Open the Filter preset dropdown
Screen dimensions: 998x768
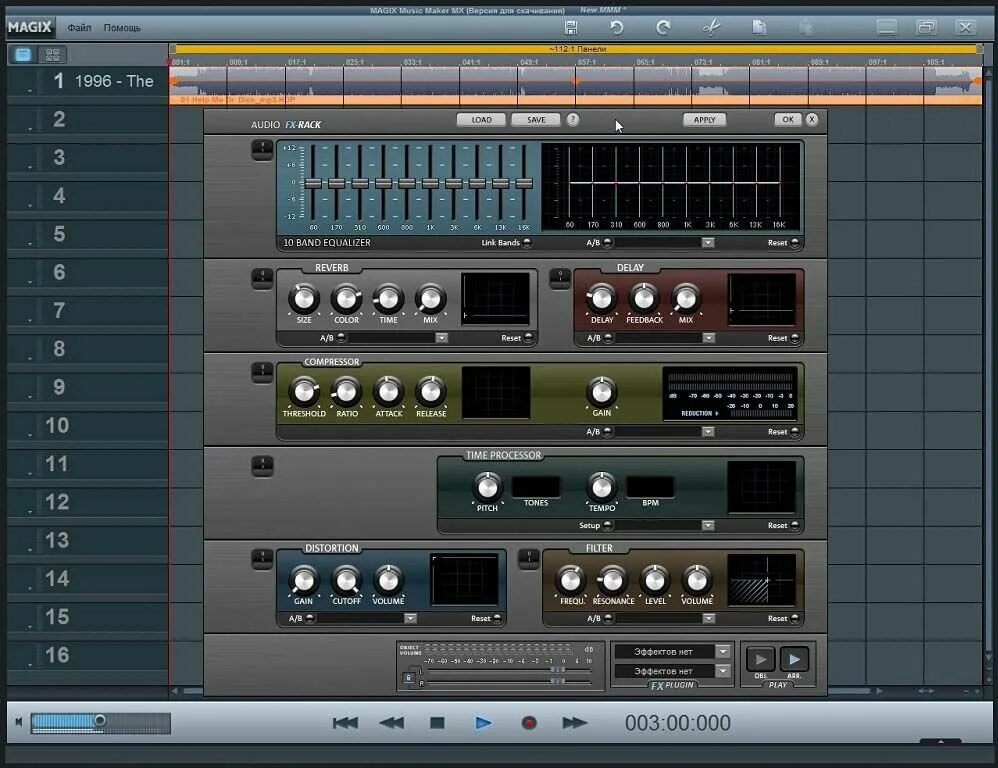[708, 618]
